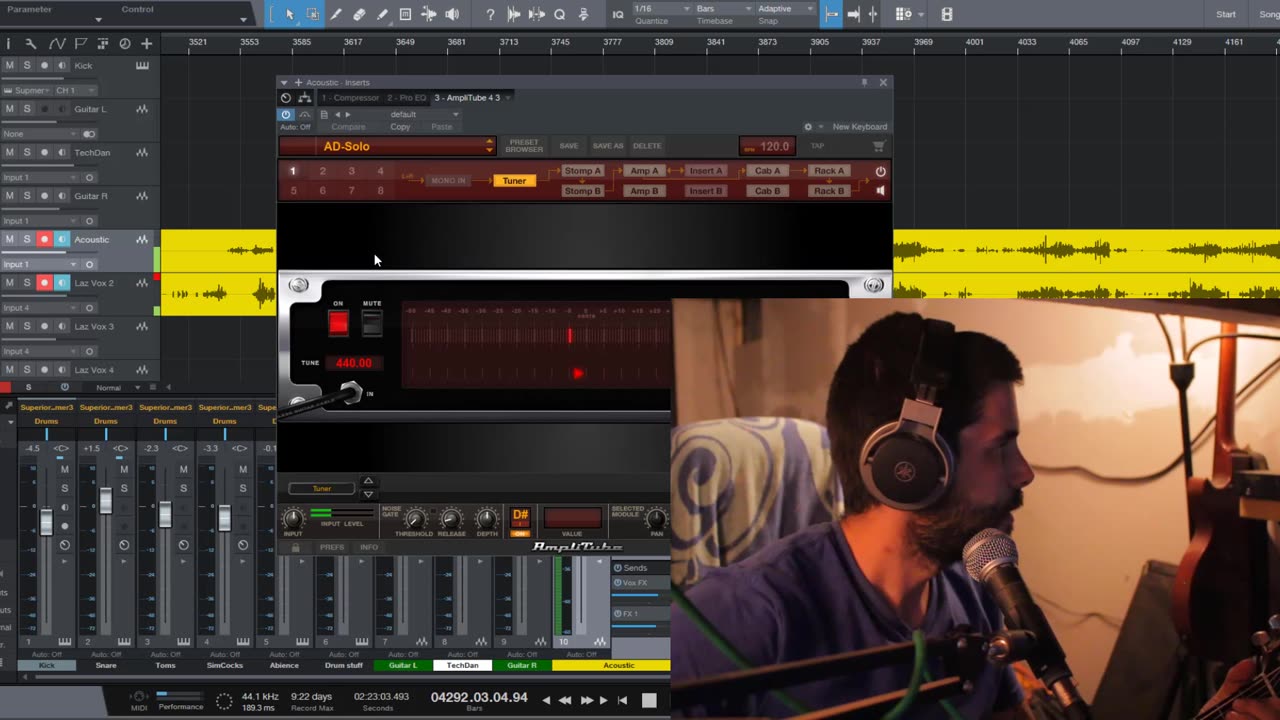The image size is (1280, 720).
Task: Click the Add Track plus icon
Action: 146,43
